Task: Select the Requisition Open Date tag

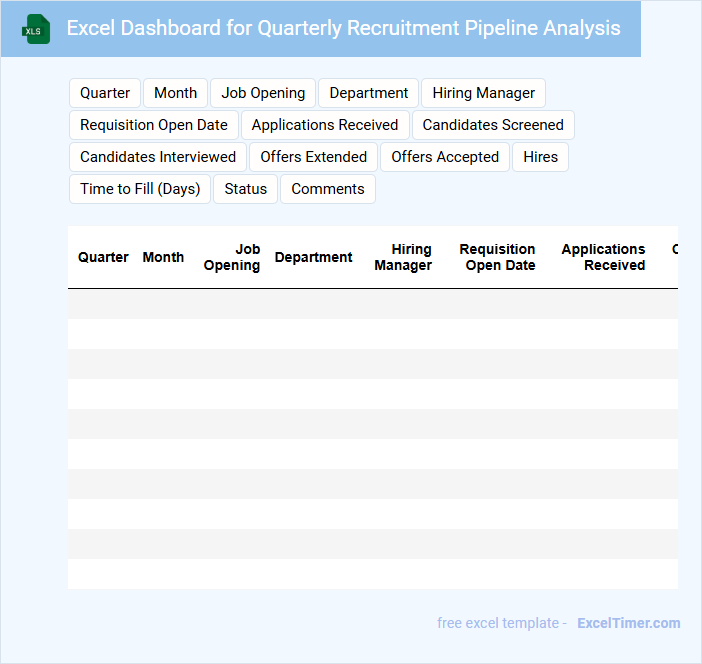Action: pos(154,125)
